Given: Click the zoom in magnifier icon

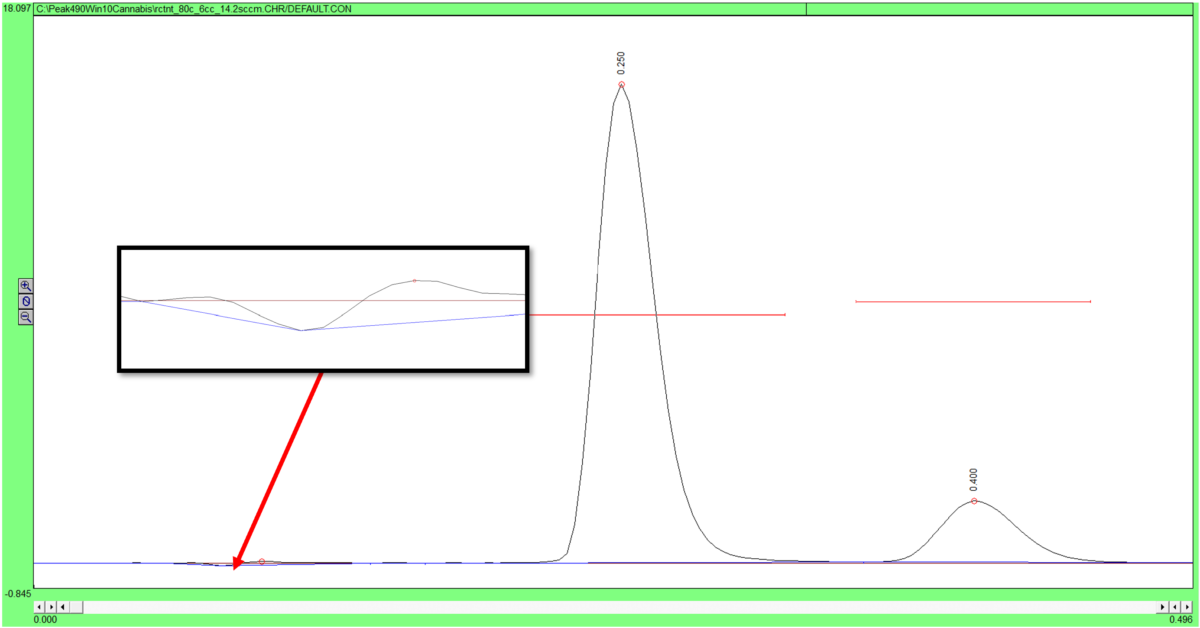Looking at the screenshot, I should tap(26, 285).
